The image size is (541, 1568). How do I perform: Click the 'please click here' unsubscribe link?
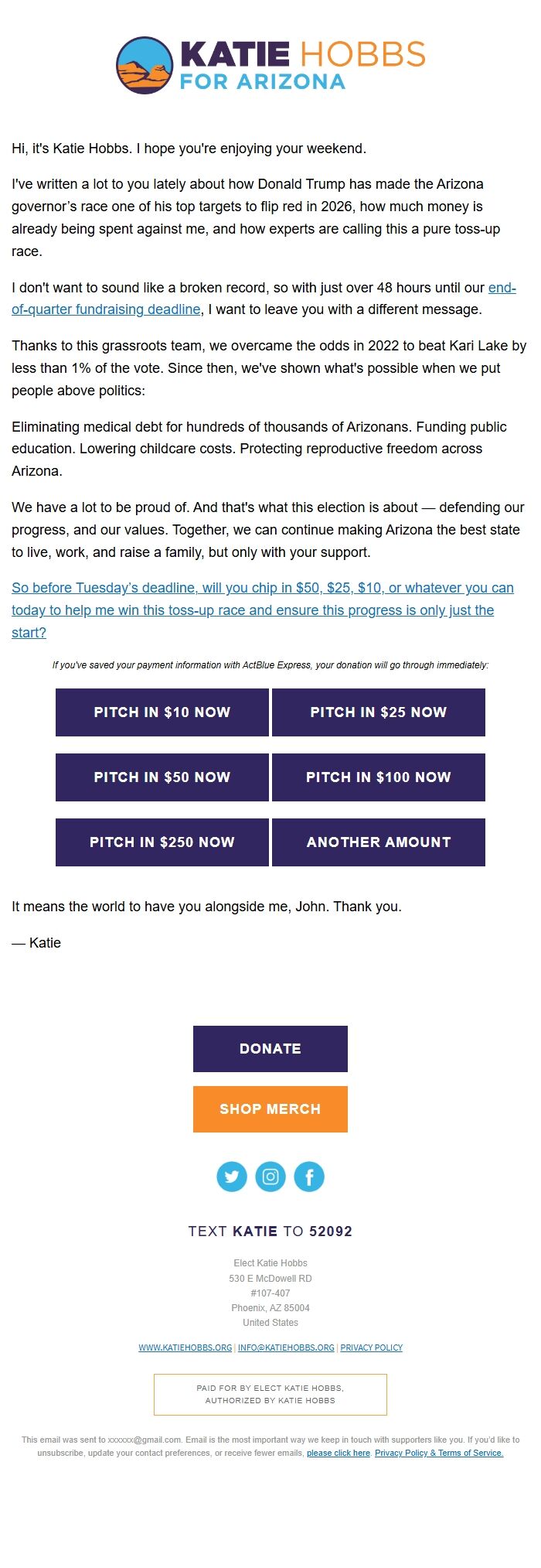tap(339, 1453)
